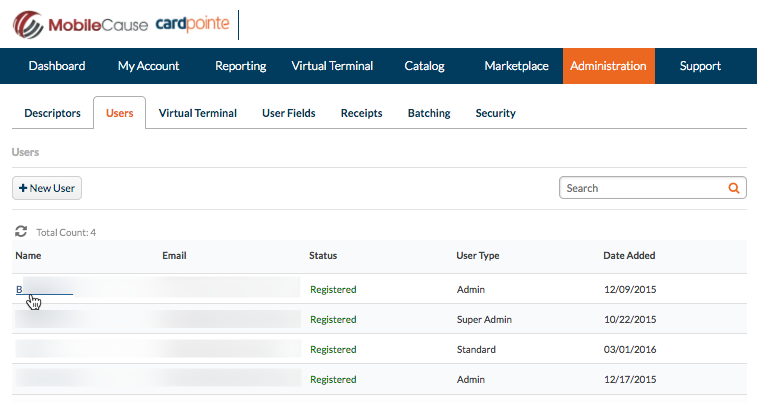
Task: Open Virtual Terminal in the top navigation bar
Action: click(x=332, y=66)
